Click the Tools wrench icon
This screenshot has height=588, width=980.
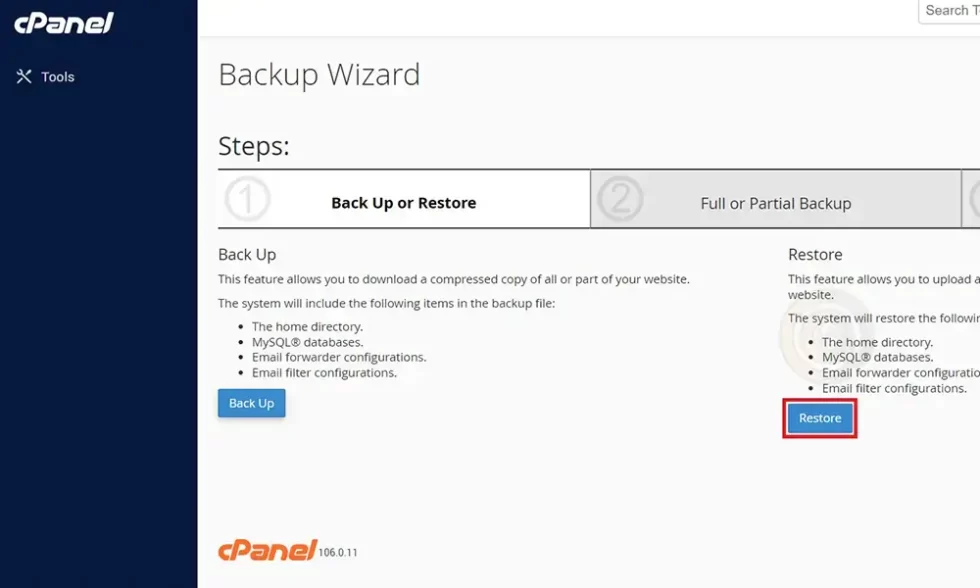tap(24, 77)
